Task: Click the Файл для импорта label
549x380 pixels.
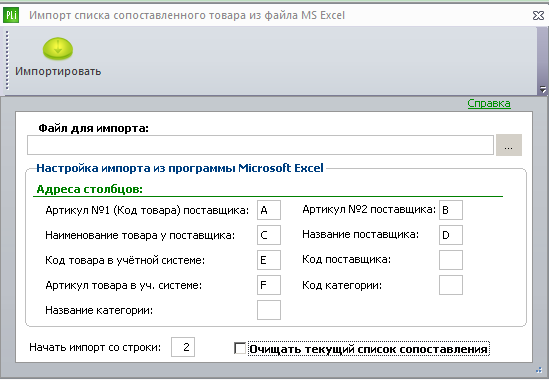Action: pyautogui.click(x=93, y=129)
